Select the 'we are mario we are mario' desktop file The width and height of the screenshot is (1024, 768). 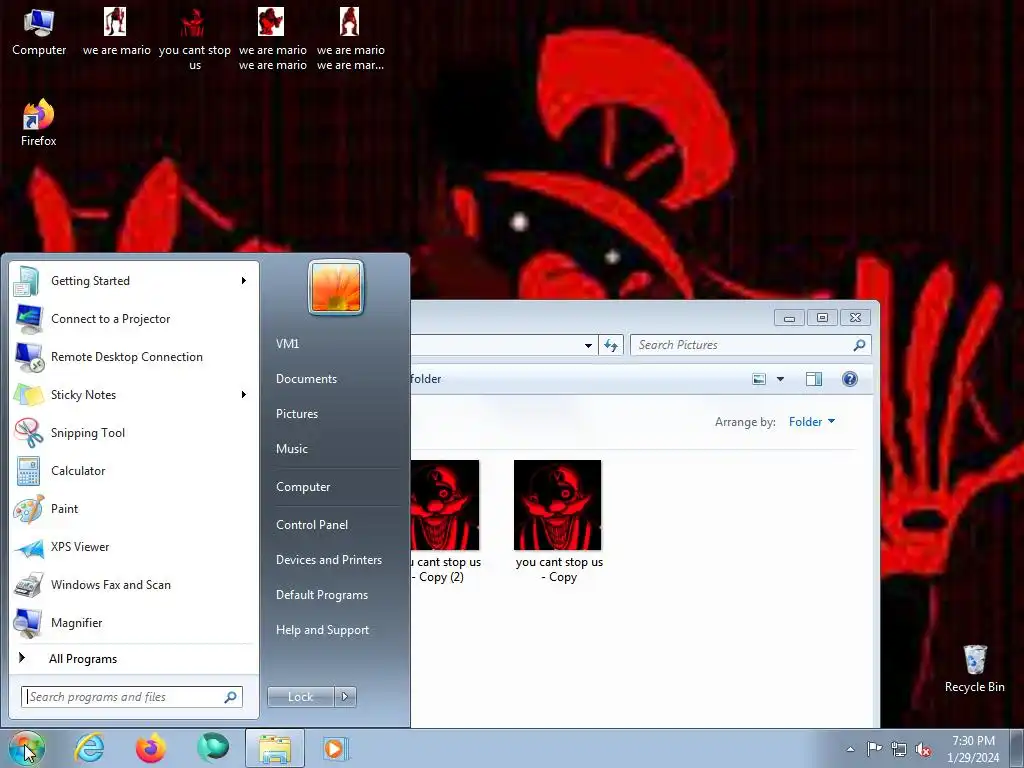click(x=272, y=38)
